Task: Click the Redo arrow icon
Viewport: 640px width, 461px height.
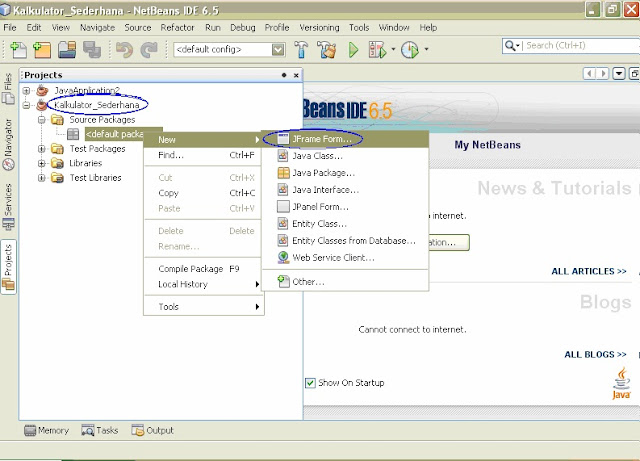Action: pyautogui.click(x=149, y=50)
